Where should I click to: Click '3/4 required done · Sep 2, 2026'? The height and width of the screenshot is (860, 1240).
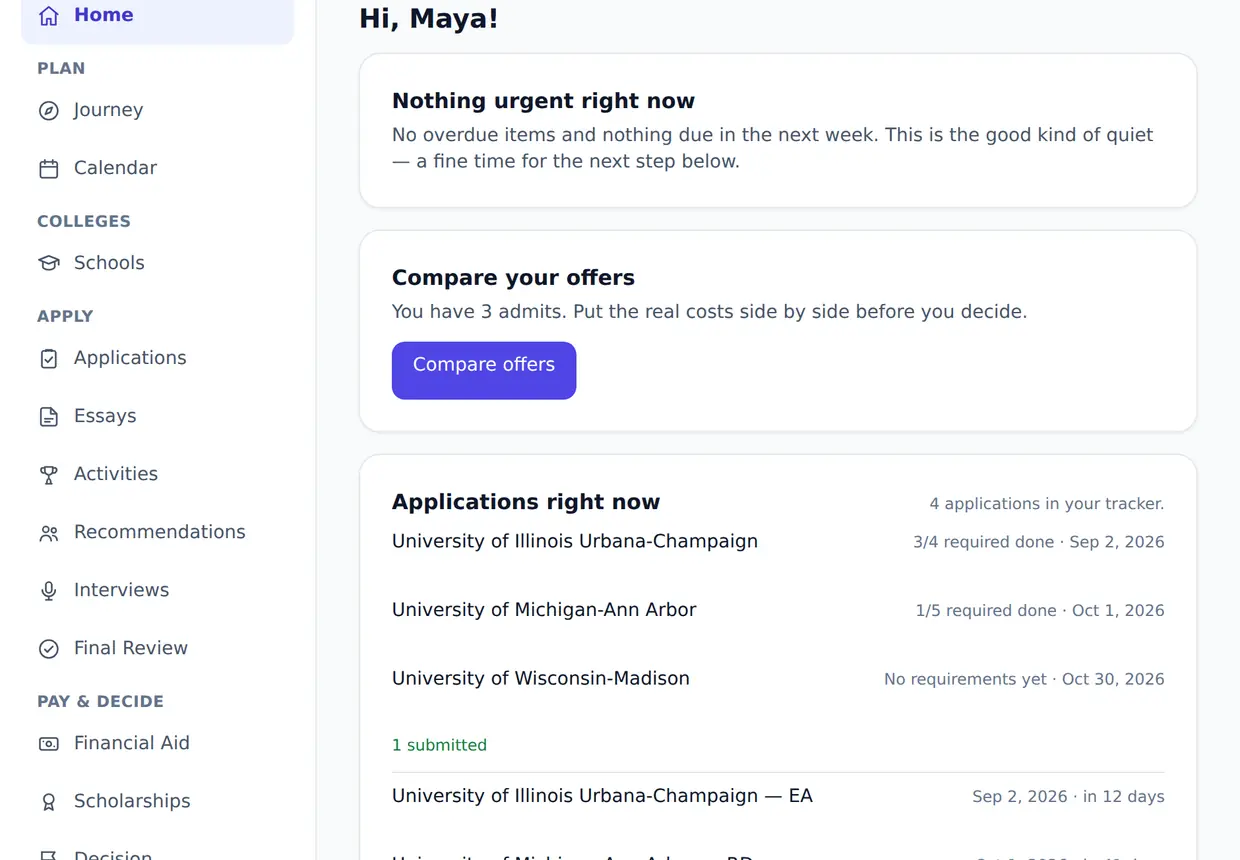(x=1039, y=542)
